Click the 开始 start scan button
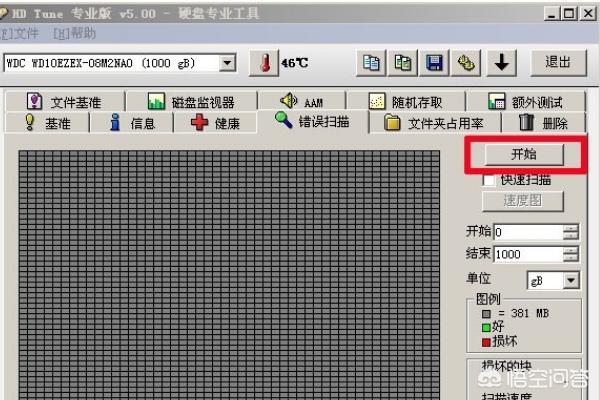Image resolution: width=600 pixels, height=400 pixels. pos(524,154)
